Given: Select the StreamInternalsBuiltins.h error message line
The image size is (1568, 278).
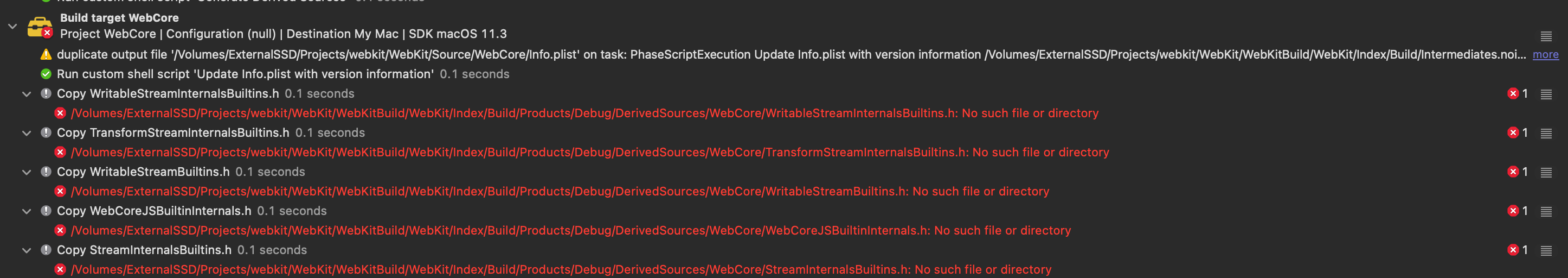Looking at the screenshot, I should pos(561,269).
